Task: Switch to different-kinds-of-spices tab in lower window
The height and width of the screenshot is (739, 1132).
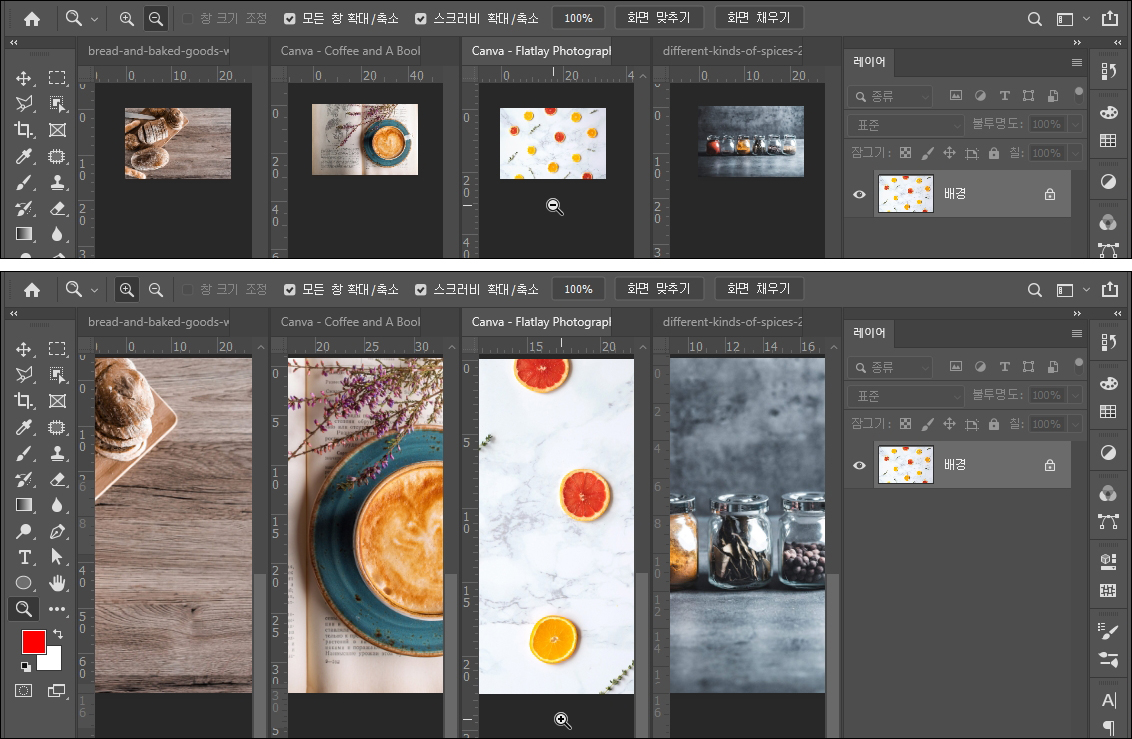Action: click(x=732, y=322)
